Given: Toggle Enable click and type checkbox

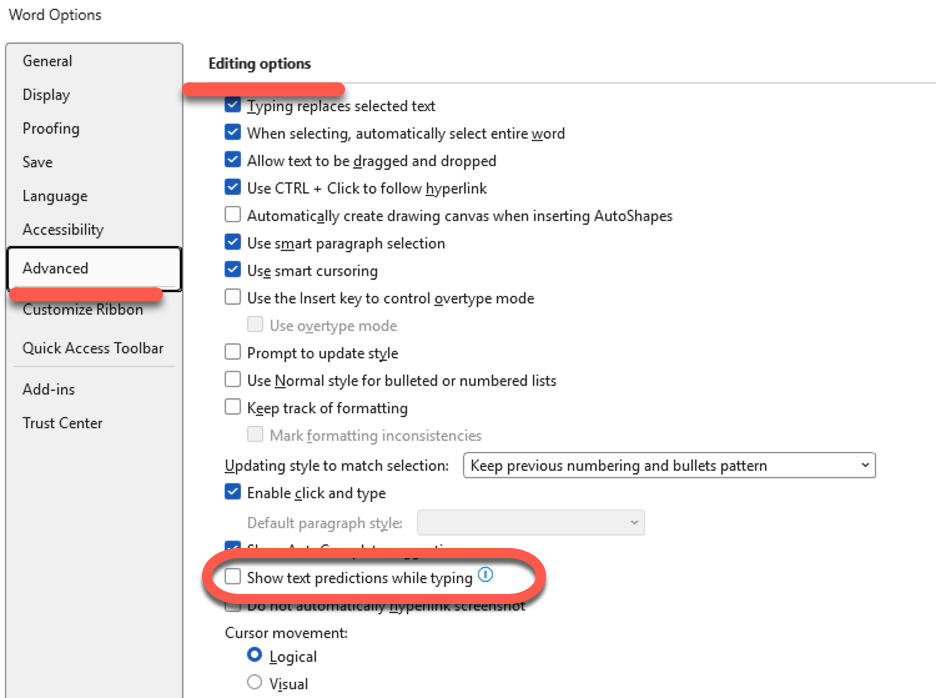Looking at the screenshot, I should tap(233, 491).
